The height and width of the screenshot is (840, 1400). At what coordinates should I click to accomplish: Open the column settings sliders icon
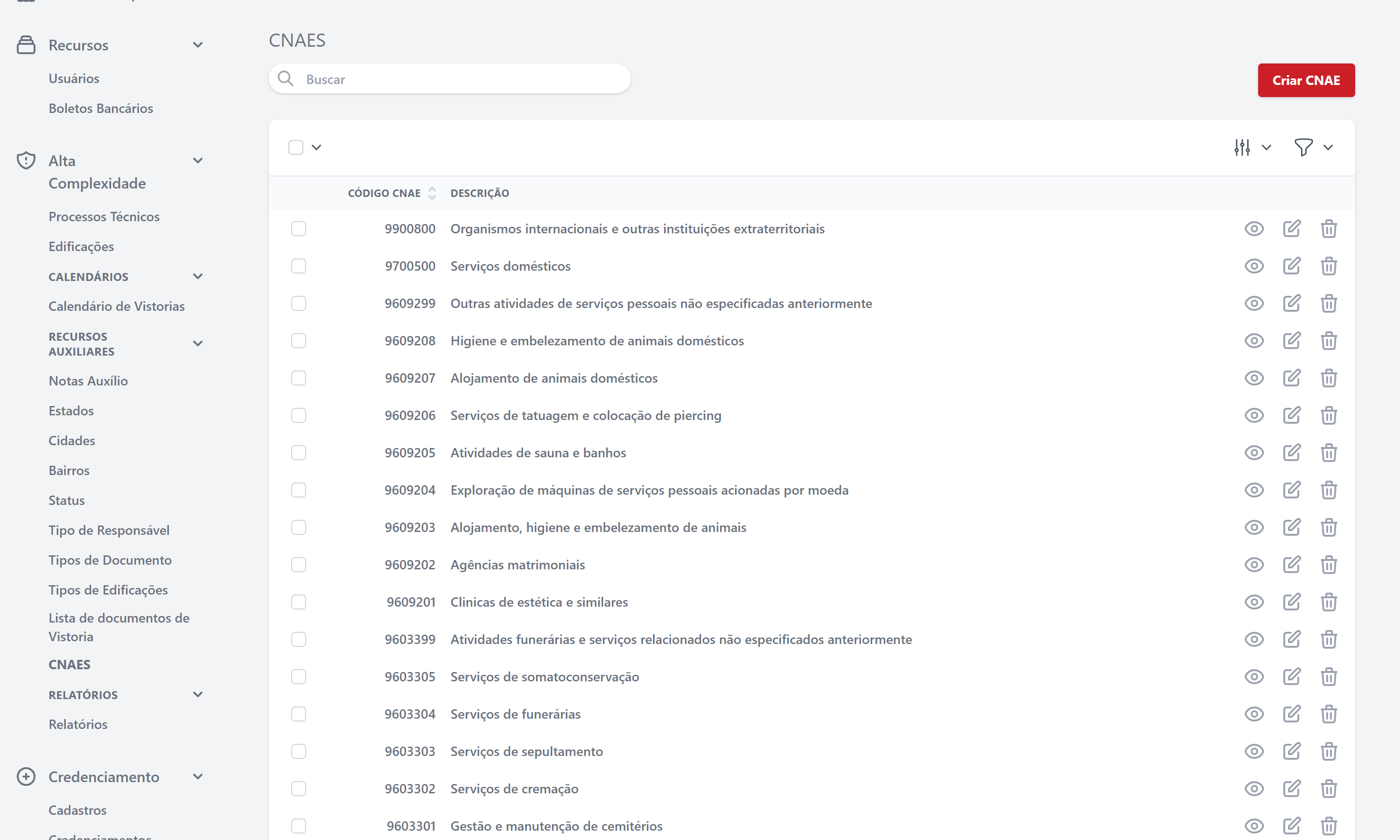[1241, 147]
